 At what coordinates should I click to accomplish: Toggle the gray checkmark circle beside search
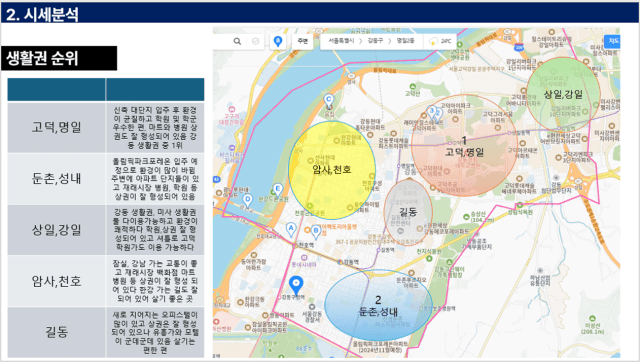[256, 41]
